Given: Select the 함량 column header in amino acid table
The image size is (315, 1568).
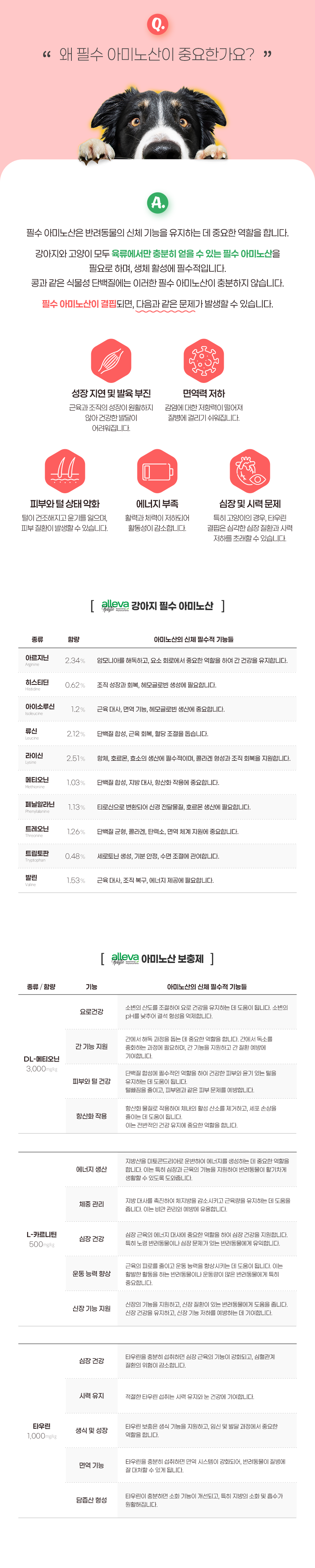Looking at the screenshot, I should coord(74,639).
